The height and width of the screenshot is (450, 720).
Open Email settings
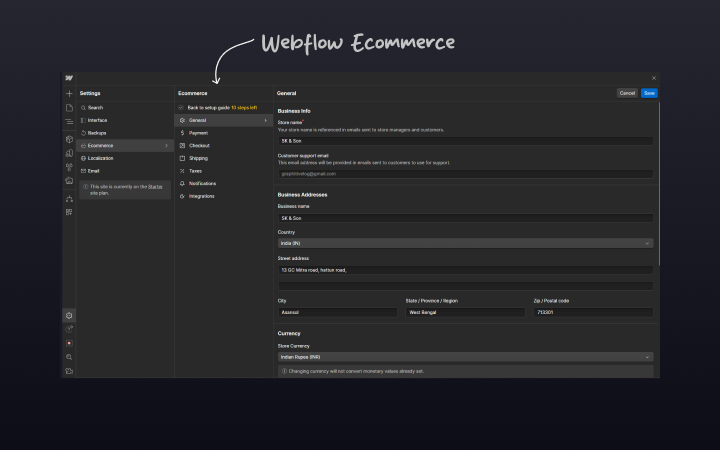coord(125,171)
